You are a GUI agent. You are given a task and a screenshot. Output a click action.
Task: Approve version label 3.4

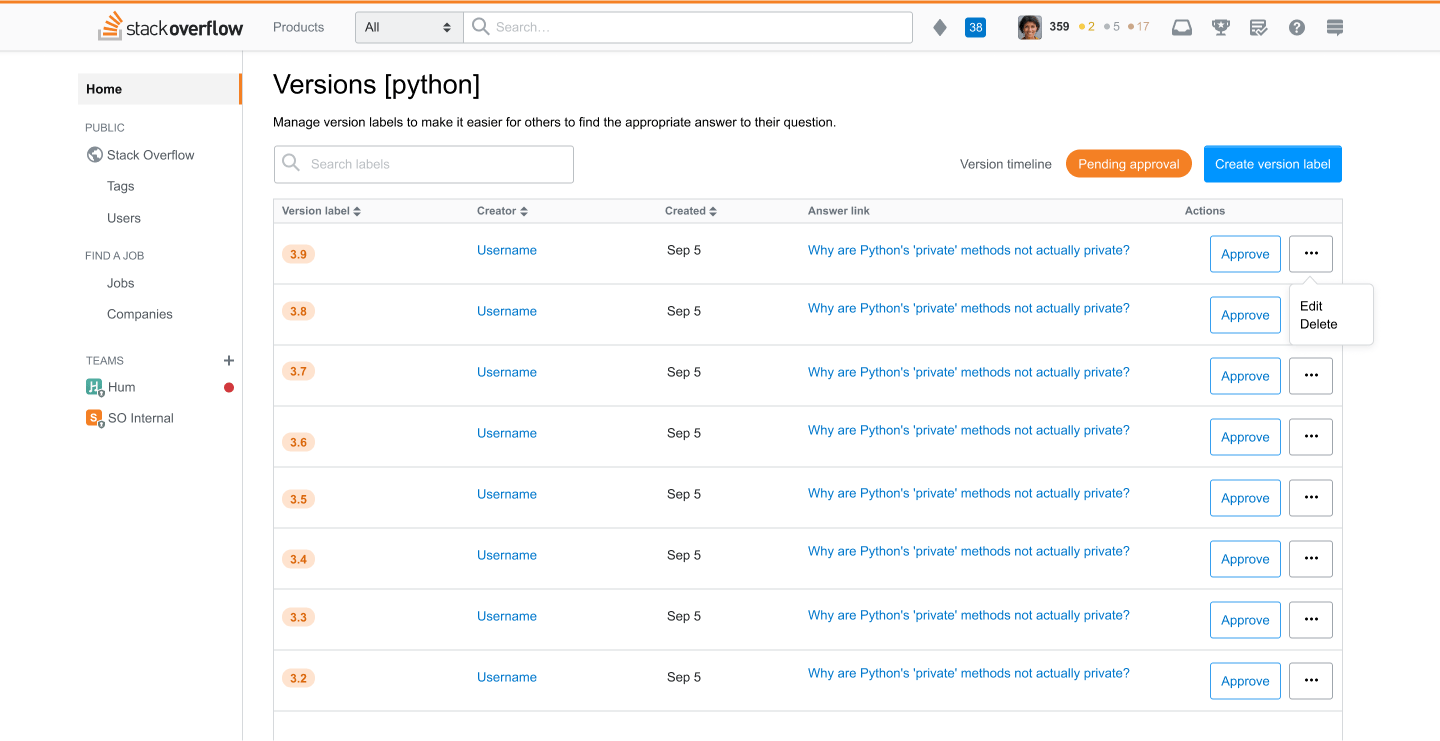[1245, 559]
